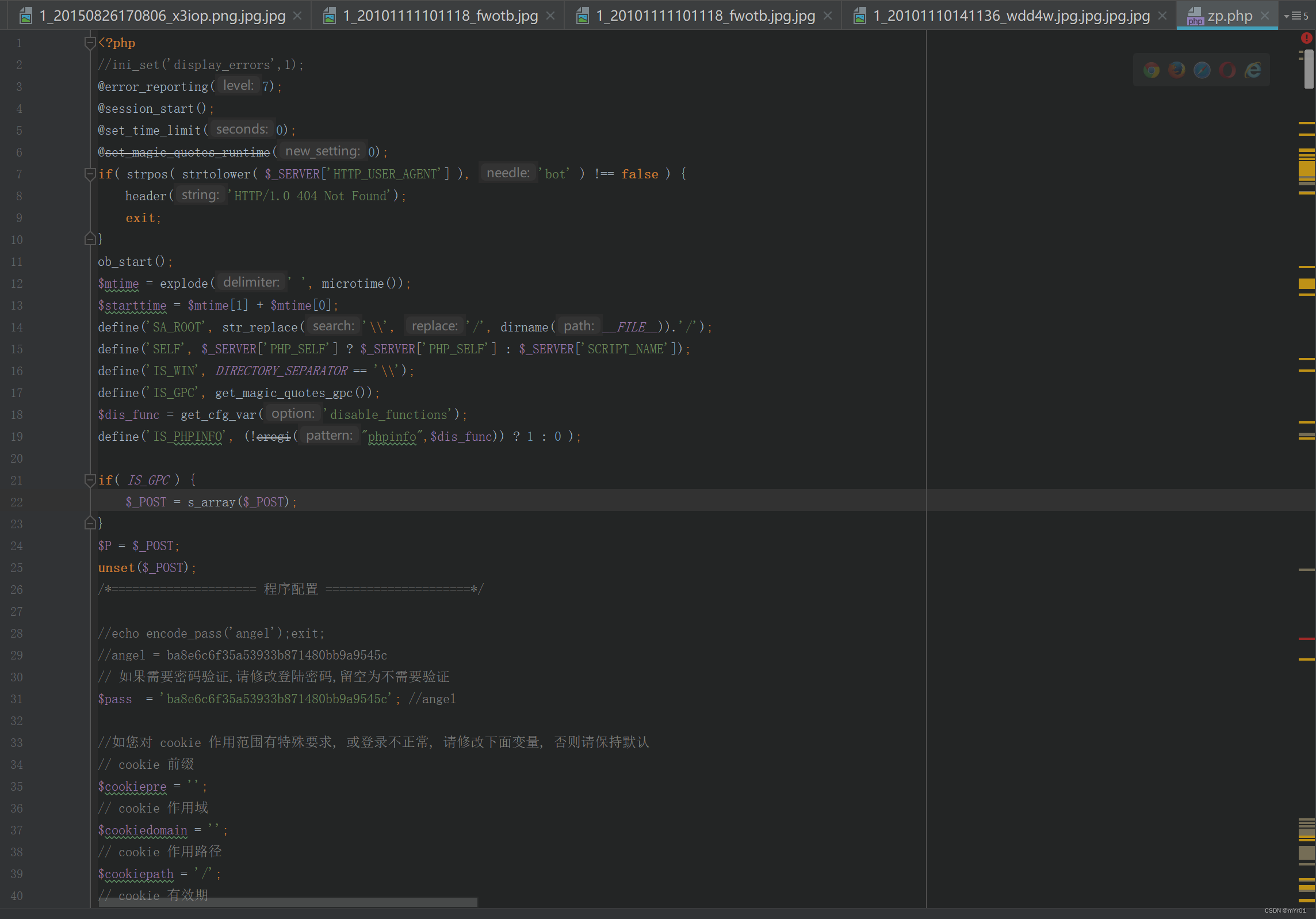Click the red inspection error indicator
The width and height of the screenshot is (1316, 919).
tap(1307, 39)
